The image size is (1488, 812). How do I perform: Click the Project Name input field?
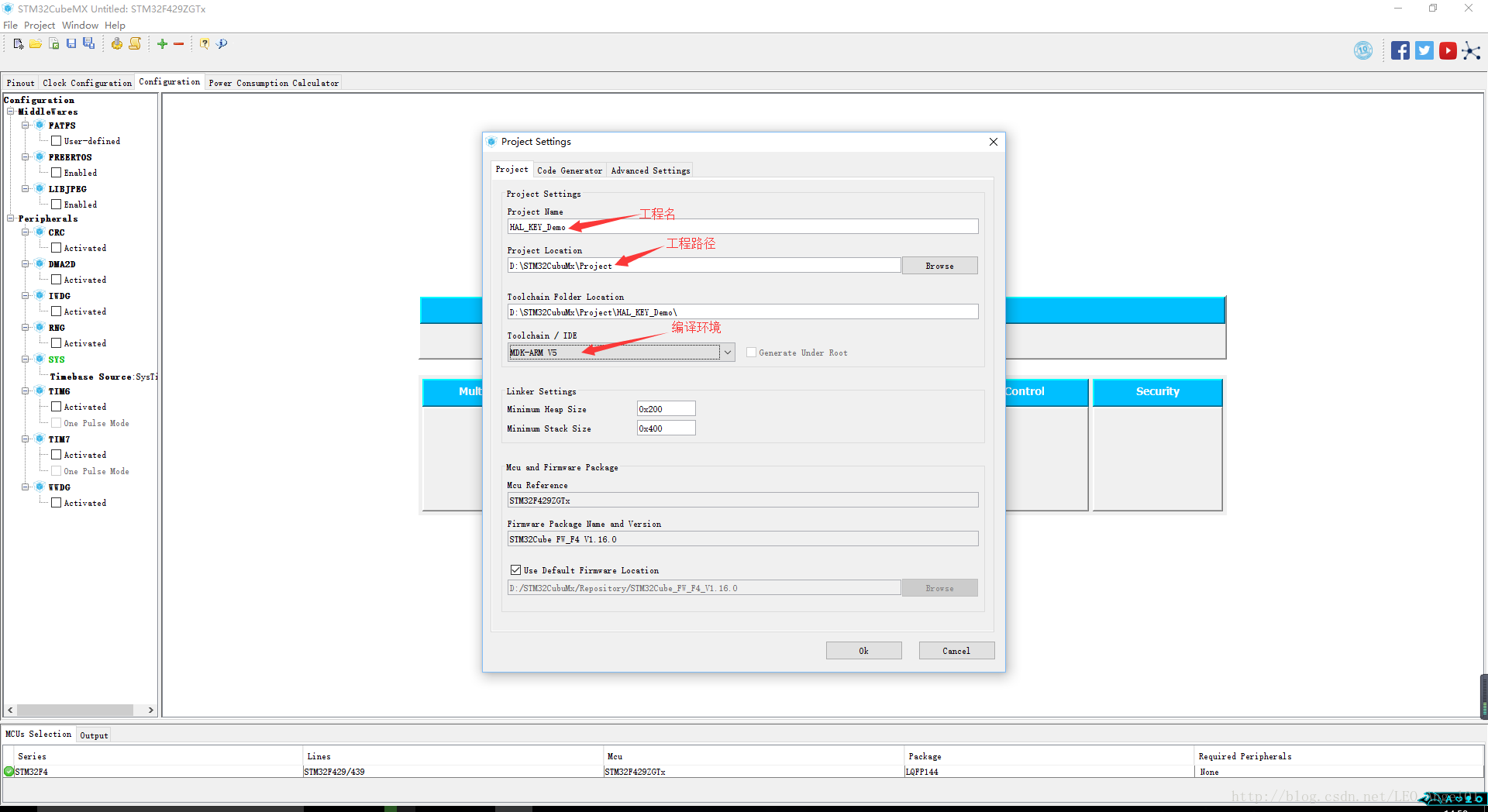(742, 227)
